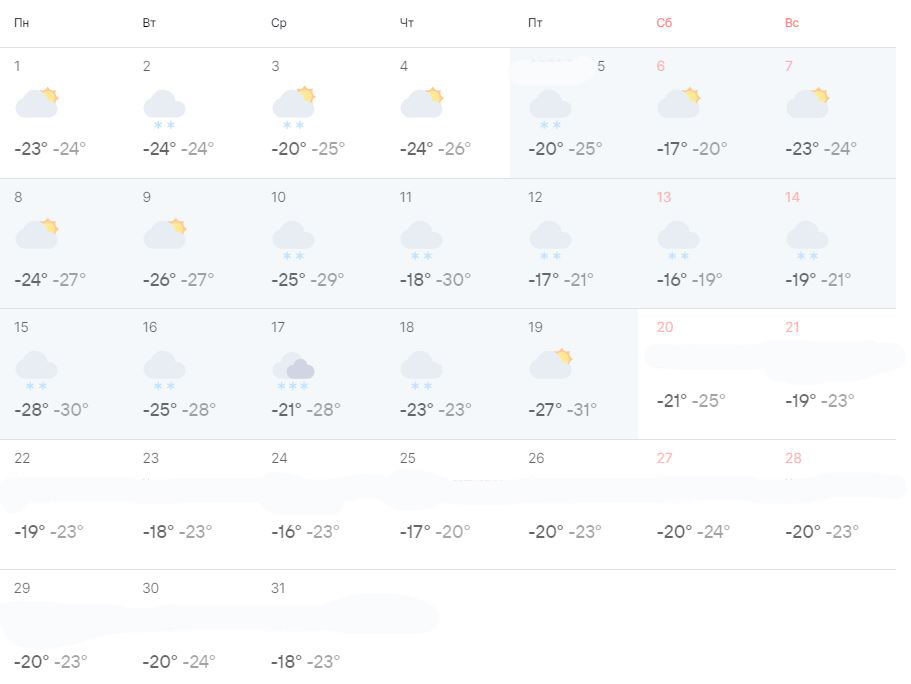Click the partly cloudy icon for day 1
Viewport: 911px width, 684px height.
tap(37, 103)
